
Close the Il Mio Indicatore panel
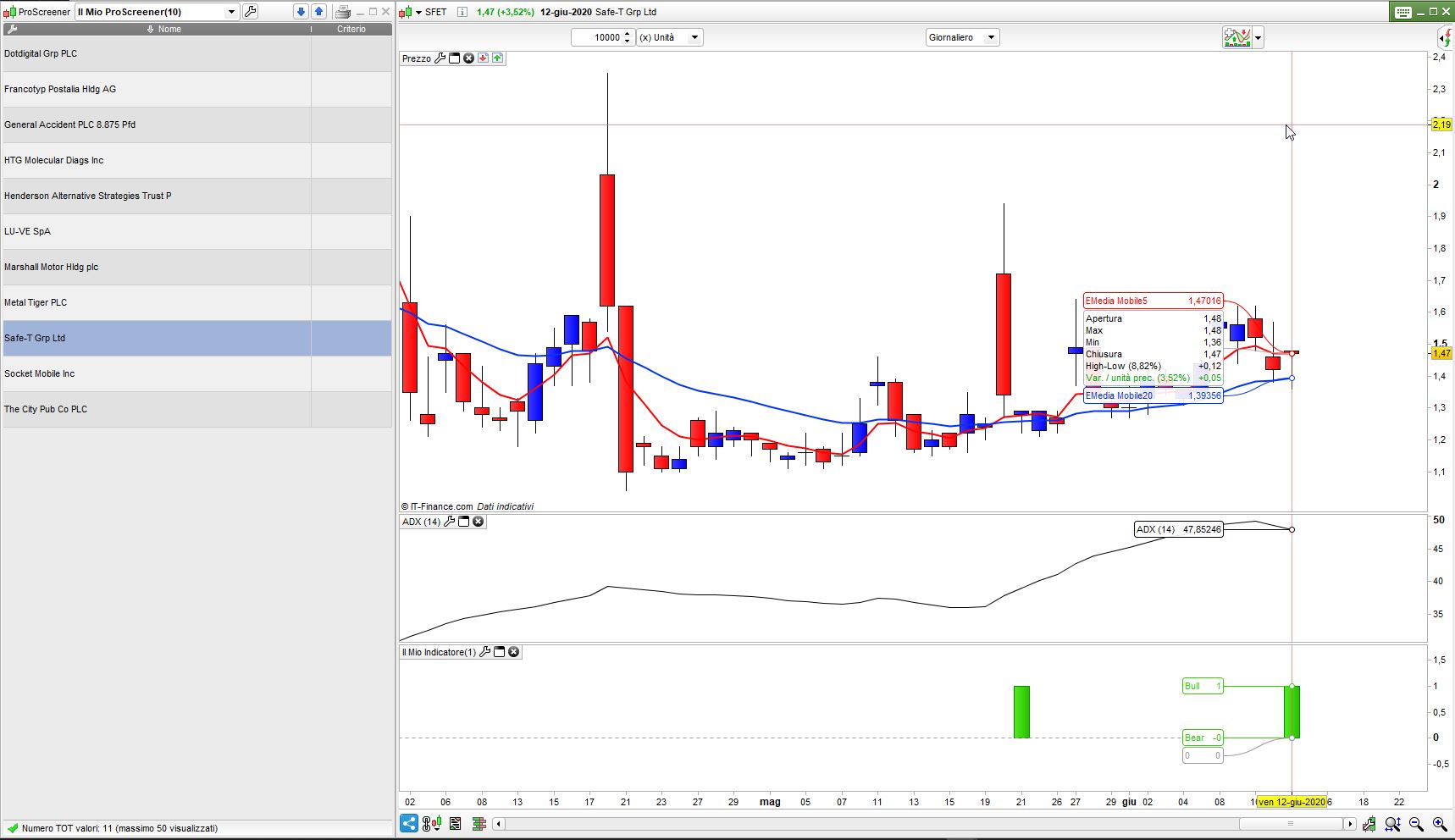[513, 652]
